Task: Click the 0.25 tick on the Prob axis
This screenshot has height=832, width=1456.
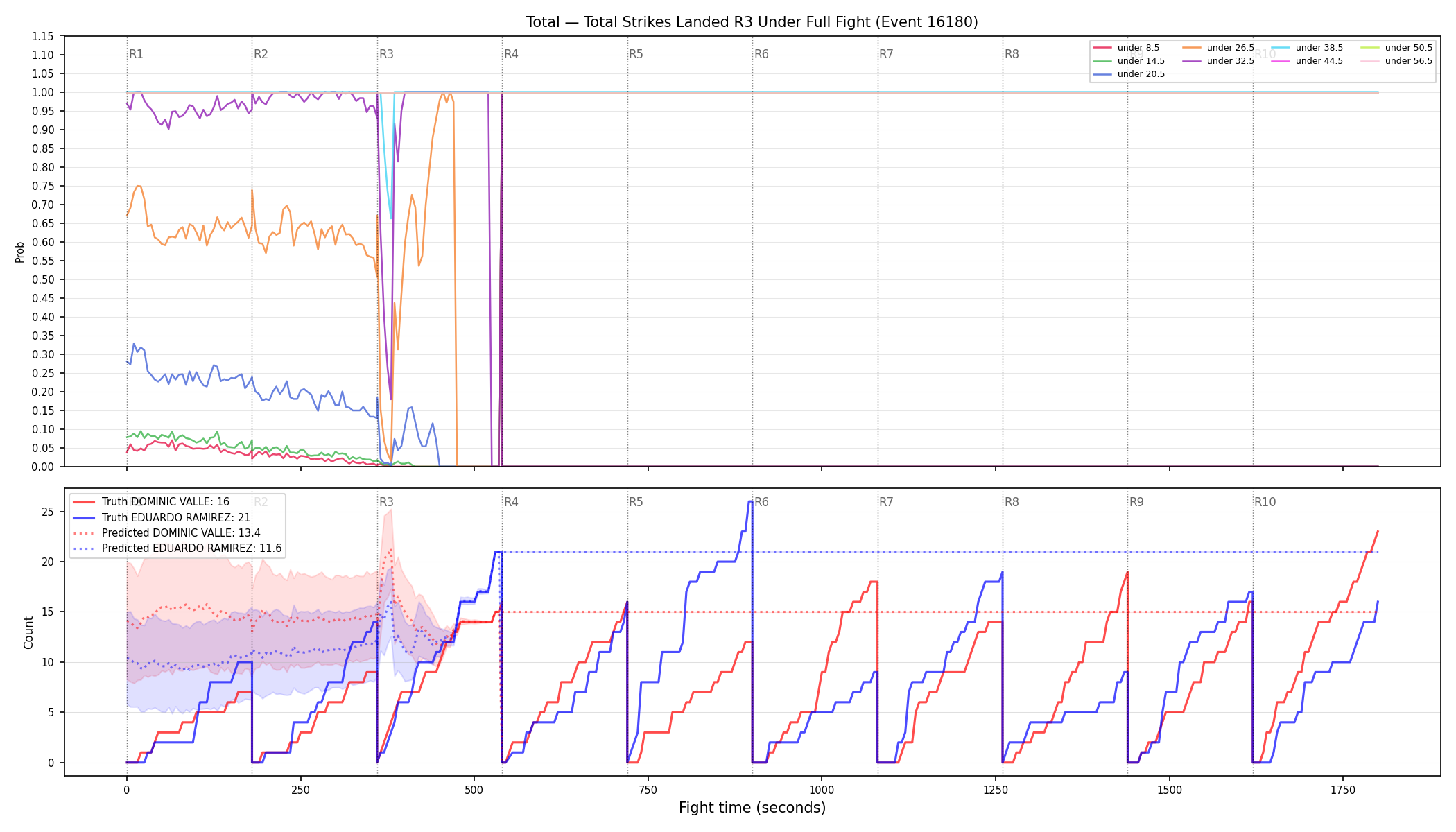Action: [x=43, y=373]
